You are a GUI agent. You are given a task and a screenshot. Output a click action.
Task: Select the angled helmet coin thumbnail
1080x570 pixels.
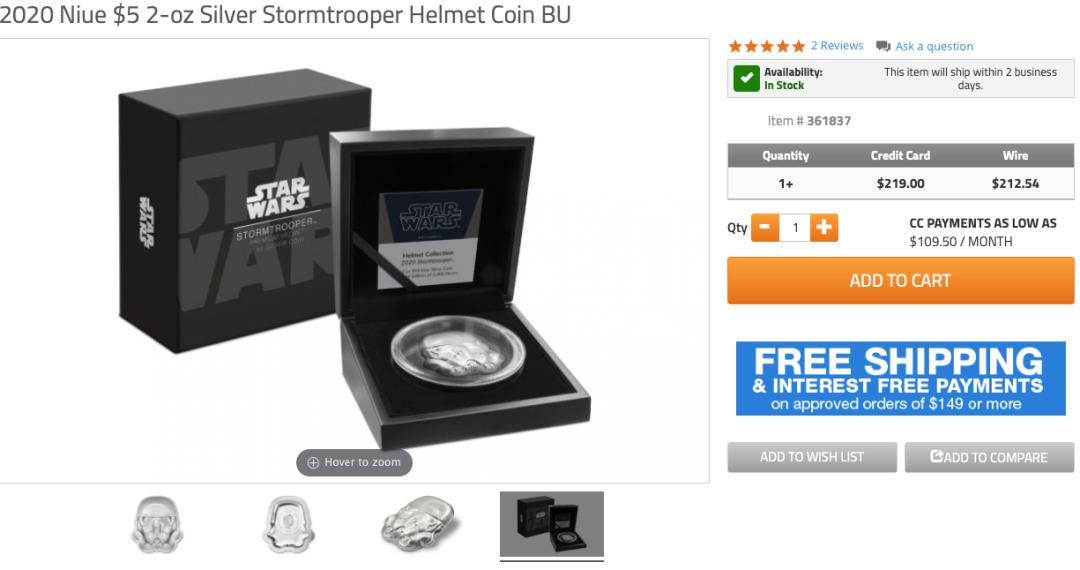[x=420, y=526]
